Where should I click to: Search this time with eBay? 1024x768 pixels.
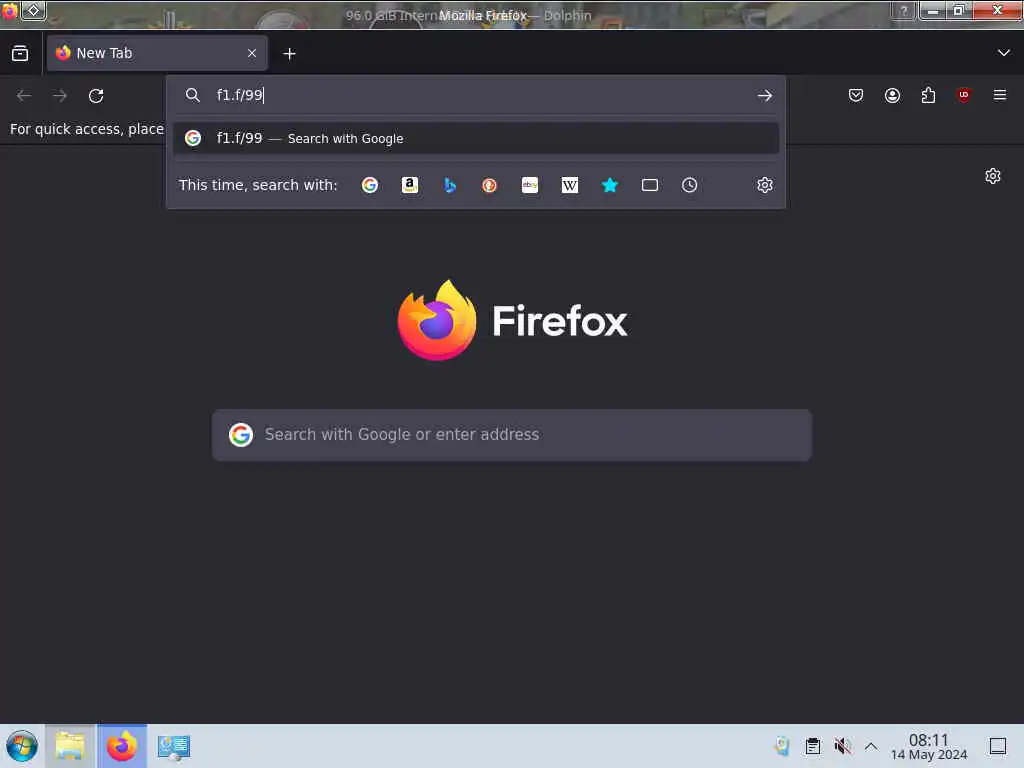click(x=530, y=185)
